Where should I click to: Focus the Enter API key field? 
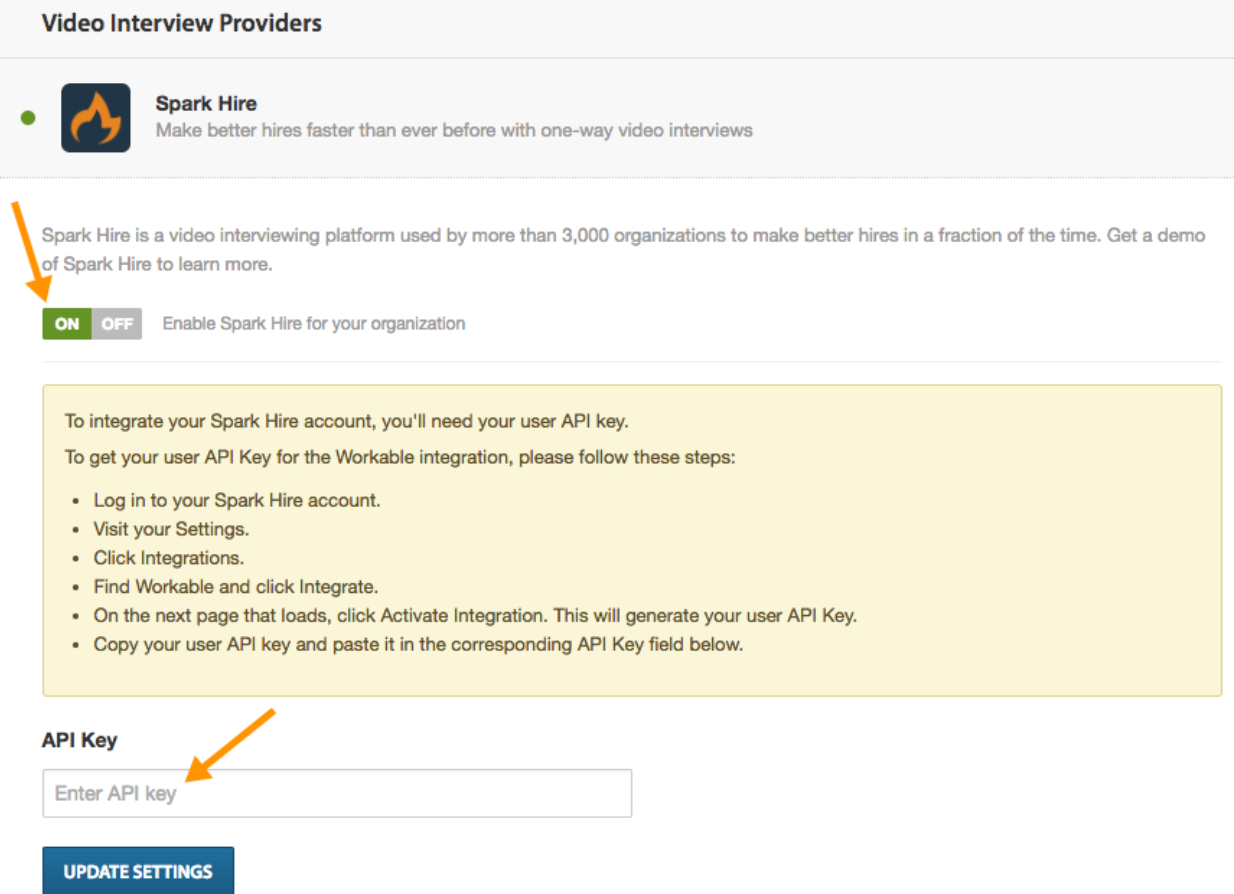pyautogui.click(x=337, y=793)
